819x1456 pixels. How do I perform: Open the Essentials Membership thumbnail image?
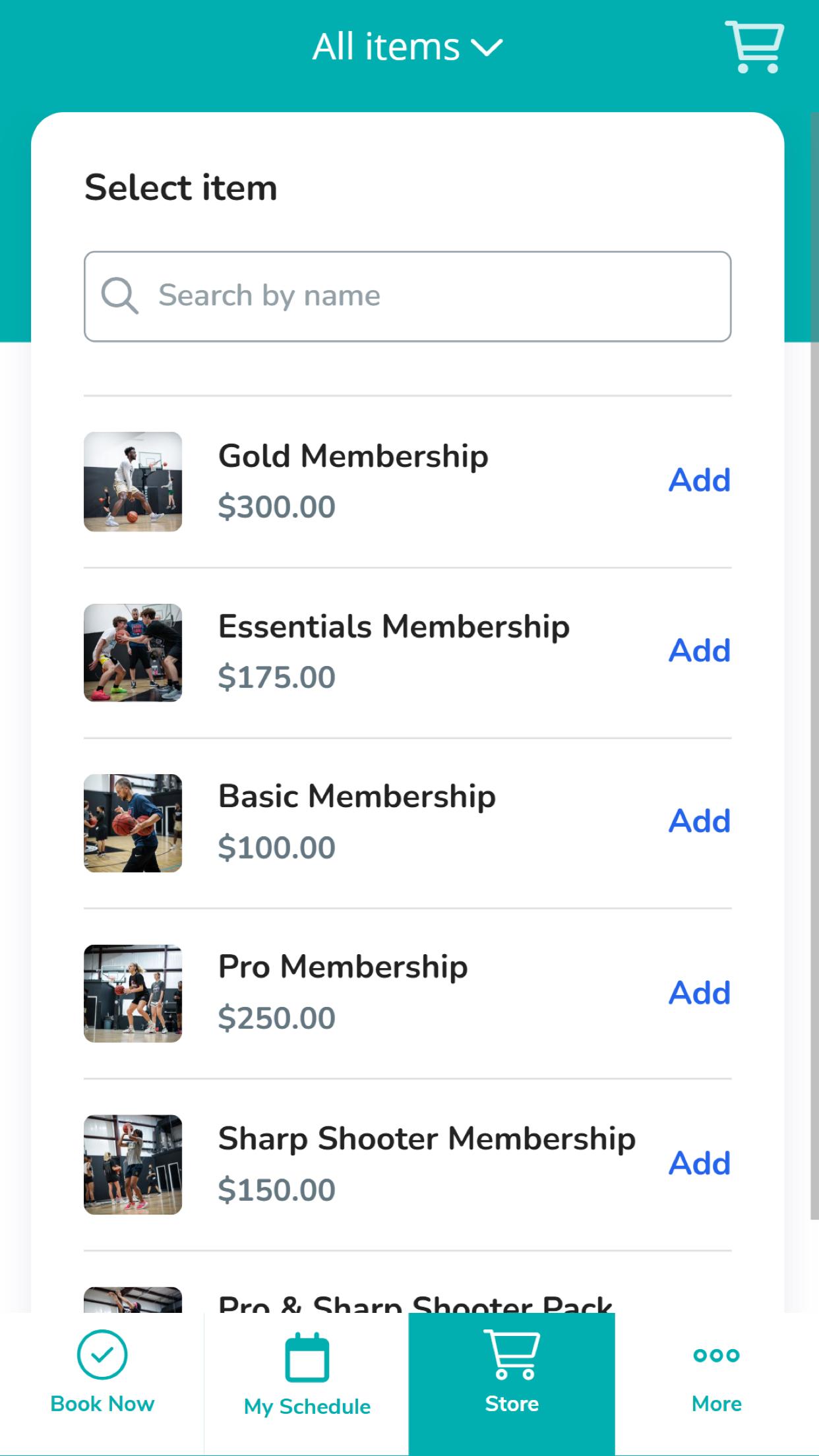[133, 652]
